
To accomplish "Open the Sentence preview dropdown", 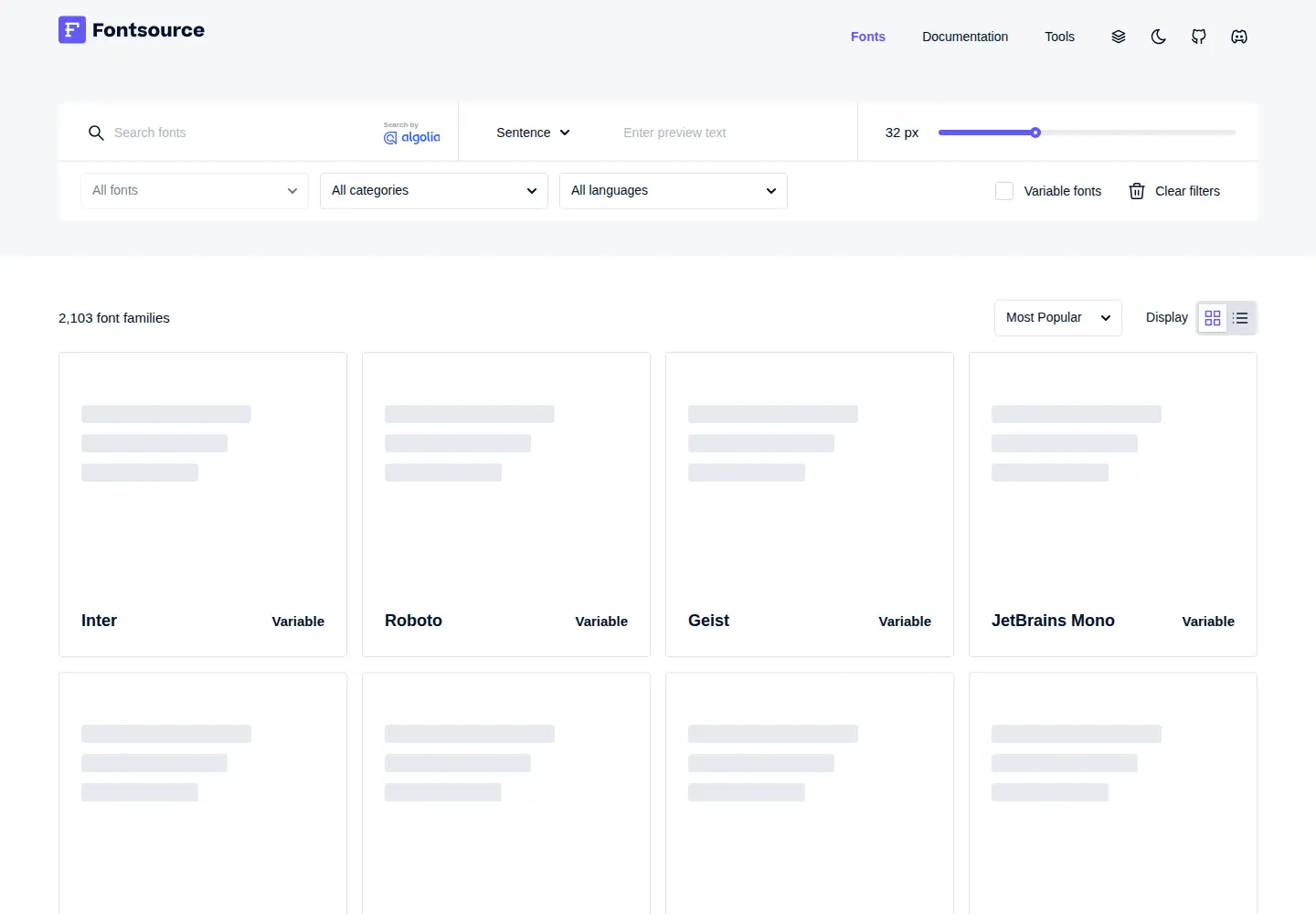I will coord(533,133).
